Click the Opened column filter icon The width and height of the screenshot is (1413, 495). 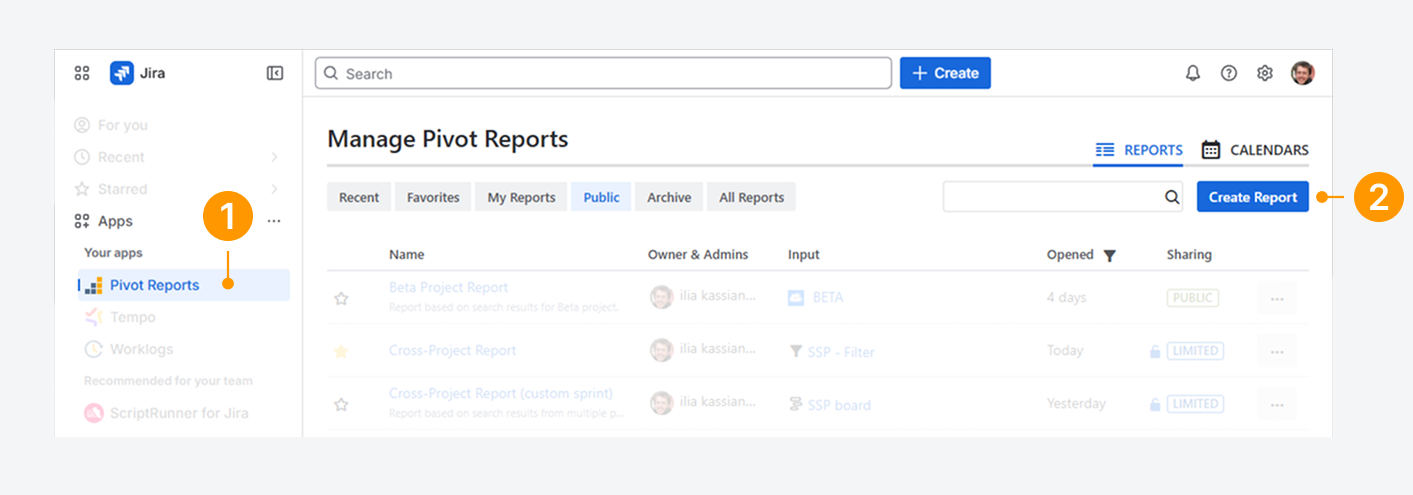tap(1109, 256)
